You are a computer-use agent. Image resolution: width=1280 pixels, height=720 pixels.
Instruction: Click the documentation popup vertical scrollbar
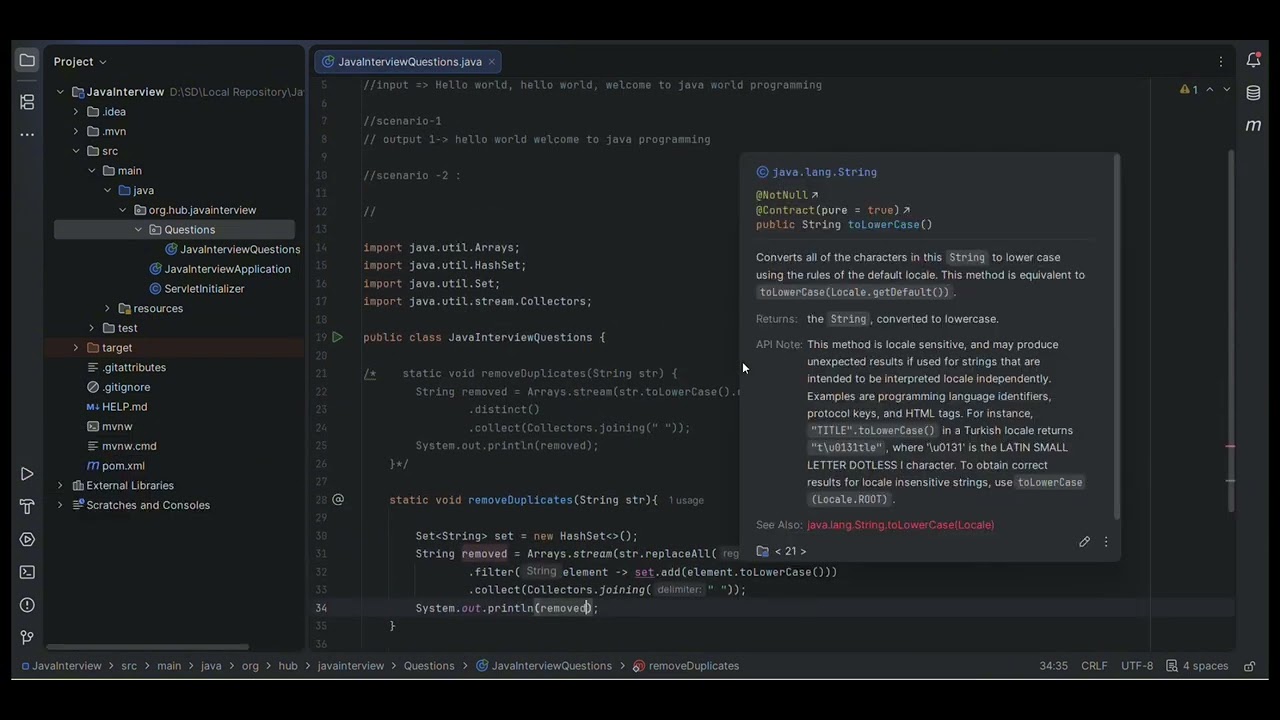click(1118, 338)
